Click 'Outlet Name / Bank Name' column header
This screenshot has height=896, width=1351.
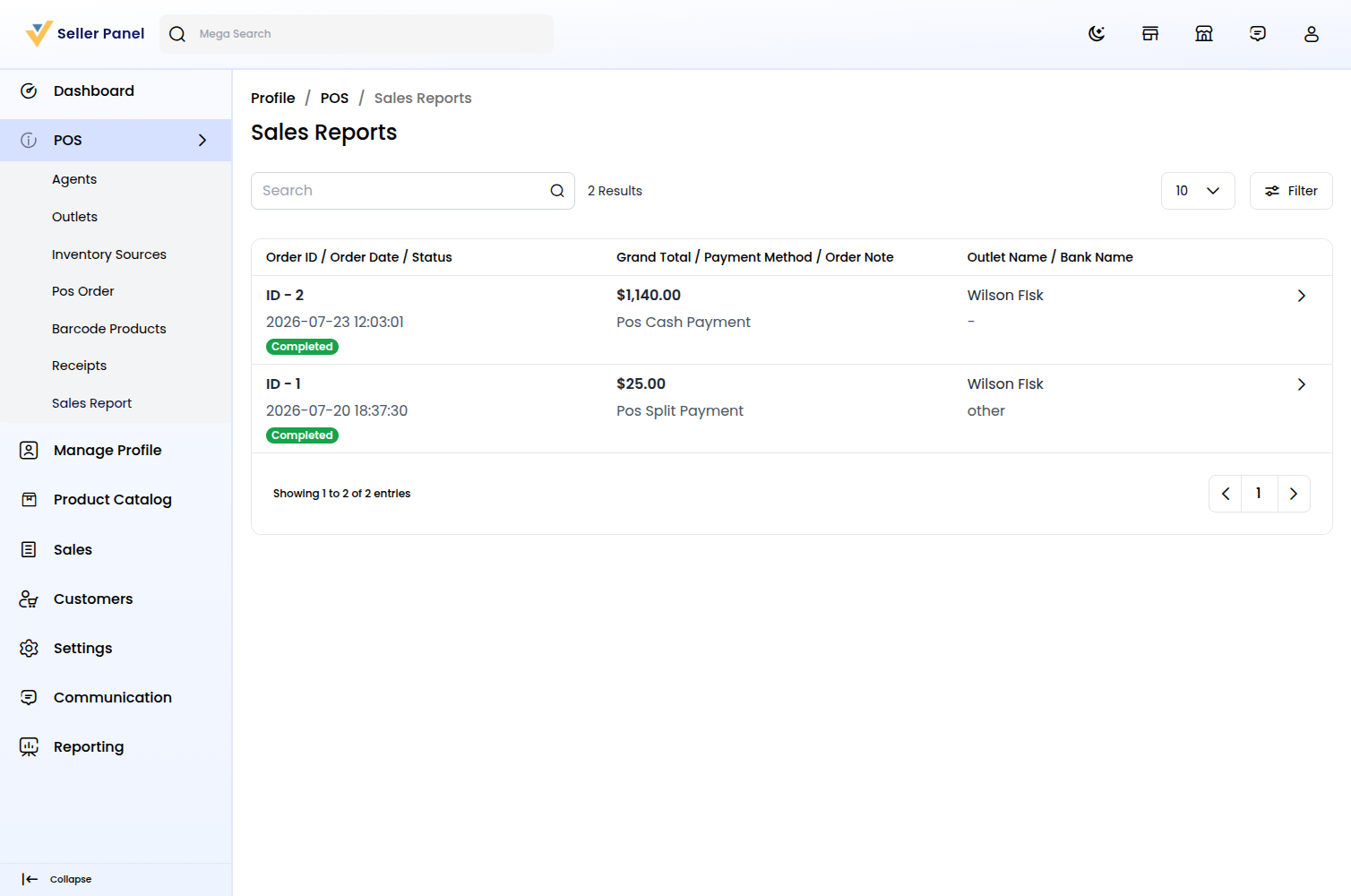pos(1050,257)
